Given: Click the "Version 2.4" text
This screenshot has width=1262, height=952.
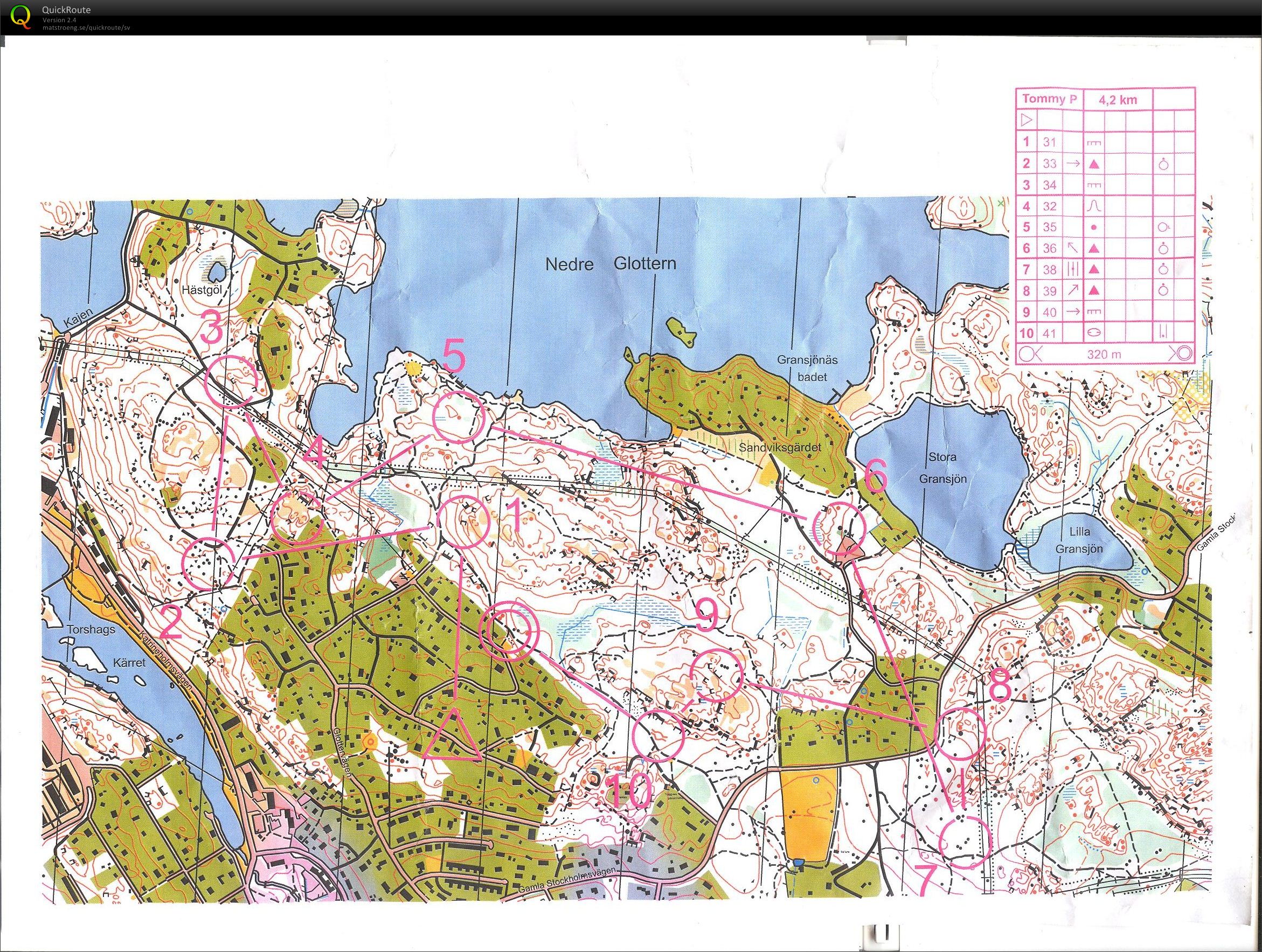Looking at the screenshot, I should click(x=59, y=20).
